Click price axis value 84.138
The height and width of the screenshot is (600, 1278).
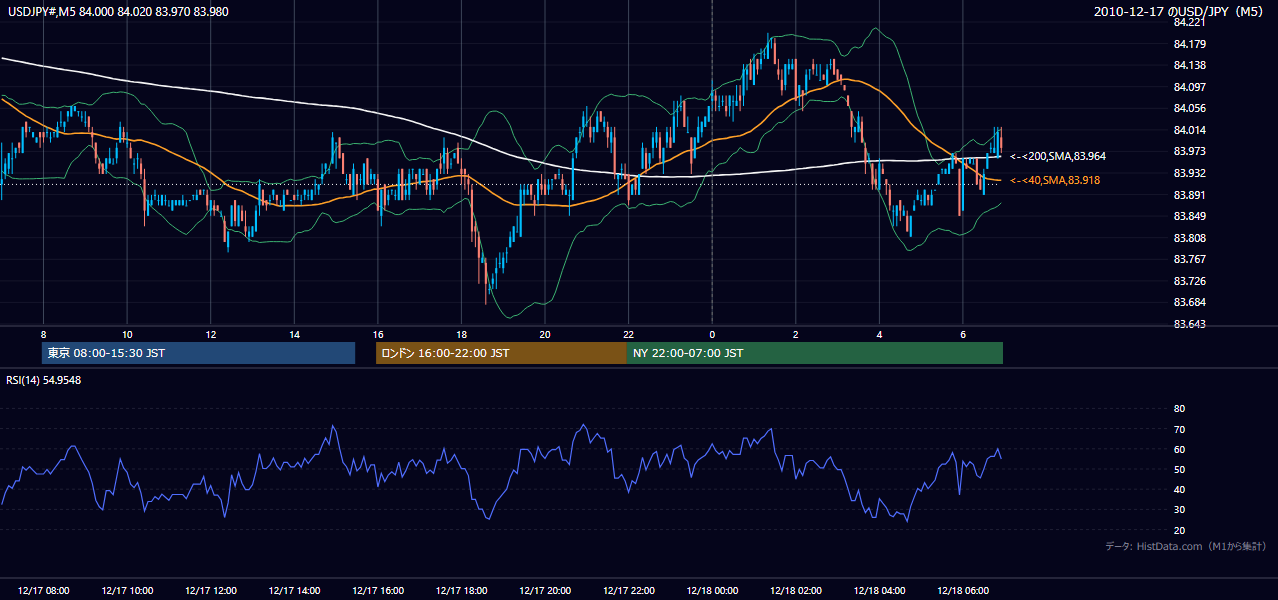click(x=1189, y=65)
